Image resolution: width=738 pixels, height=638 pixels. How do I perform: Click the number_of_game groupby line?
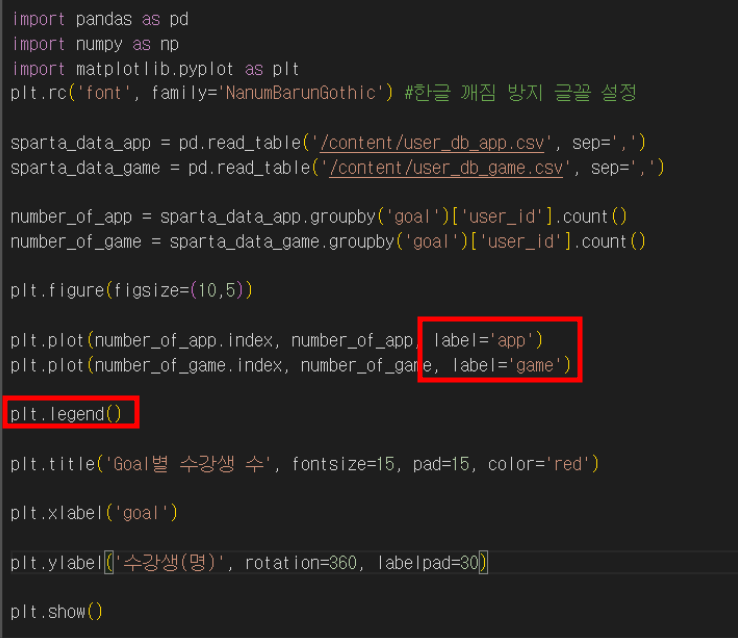(x=328, y=242)
